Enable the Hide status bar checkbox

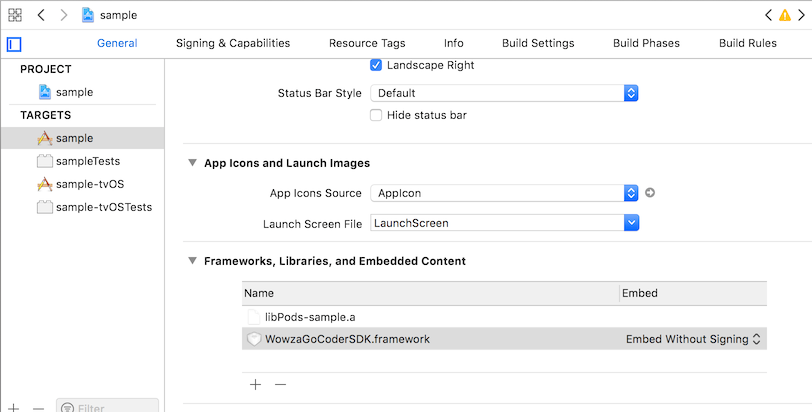(x=376, y=115)
